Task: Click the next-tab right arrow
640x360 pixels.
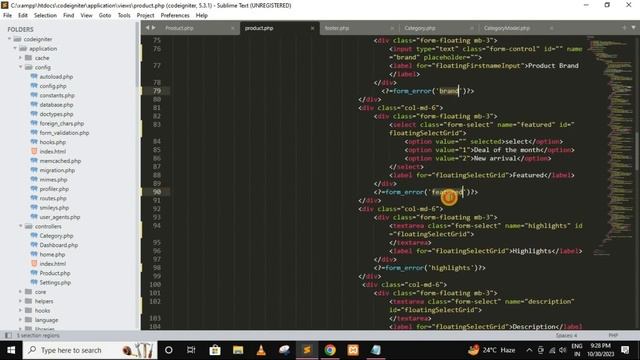Action: coord(154,28)
